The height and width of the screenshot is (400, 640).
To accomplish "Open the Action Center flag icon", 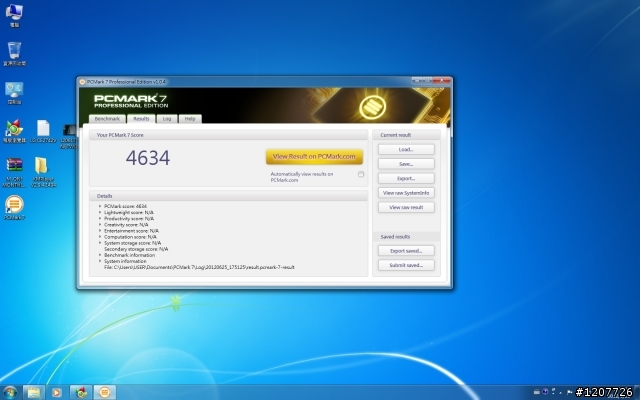I will coord(569,392).
